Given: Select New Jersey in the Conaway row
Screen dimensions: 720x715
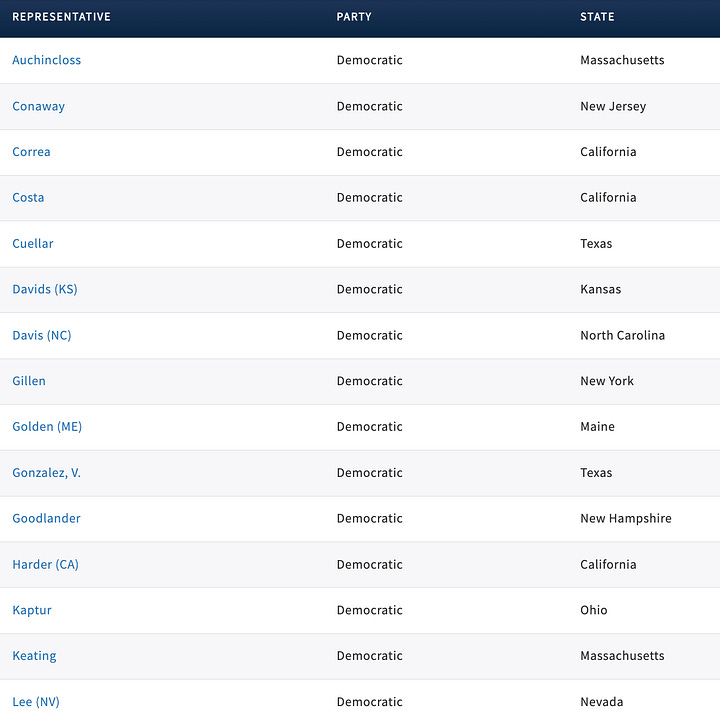Looking at the screenshot, I should [x=613, y=107].
